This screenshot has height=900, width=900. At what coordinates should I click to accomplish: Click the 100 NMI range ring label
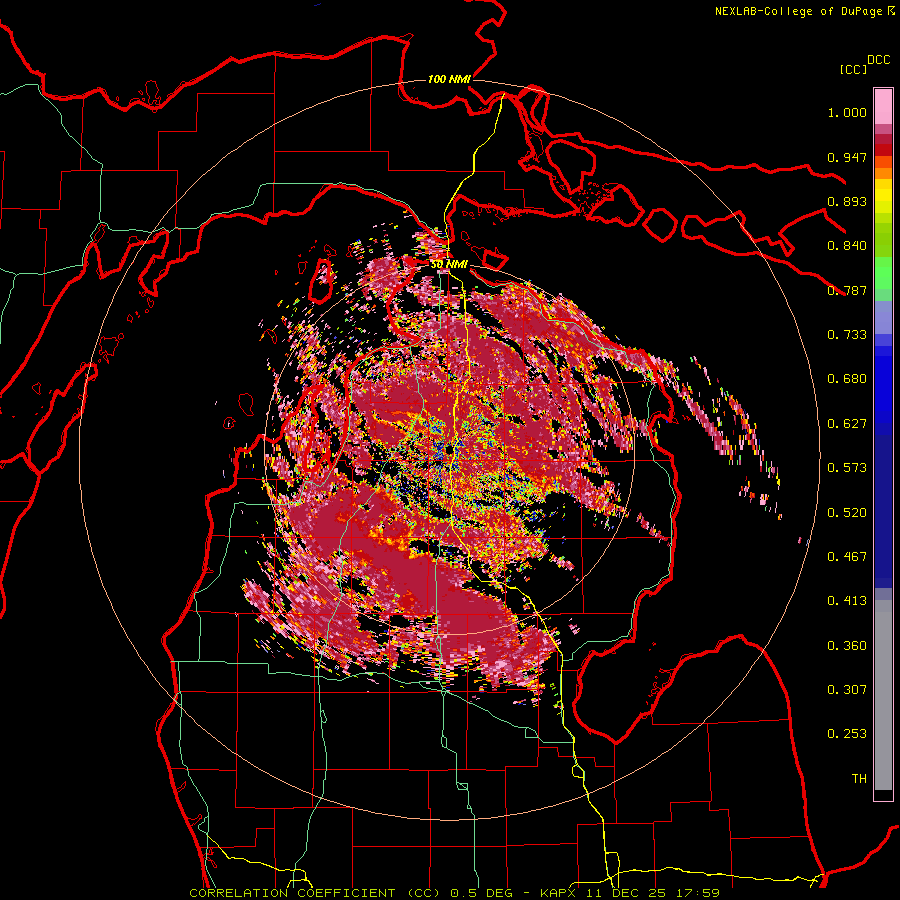click(x=449, y=79)
